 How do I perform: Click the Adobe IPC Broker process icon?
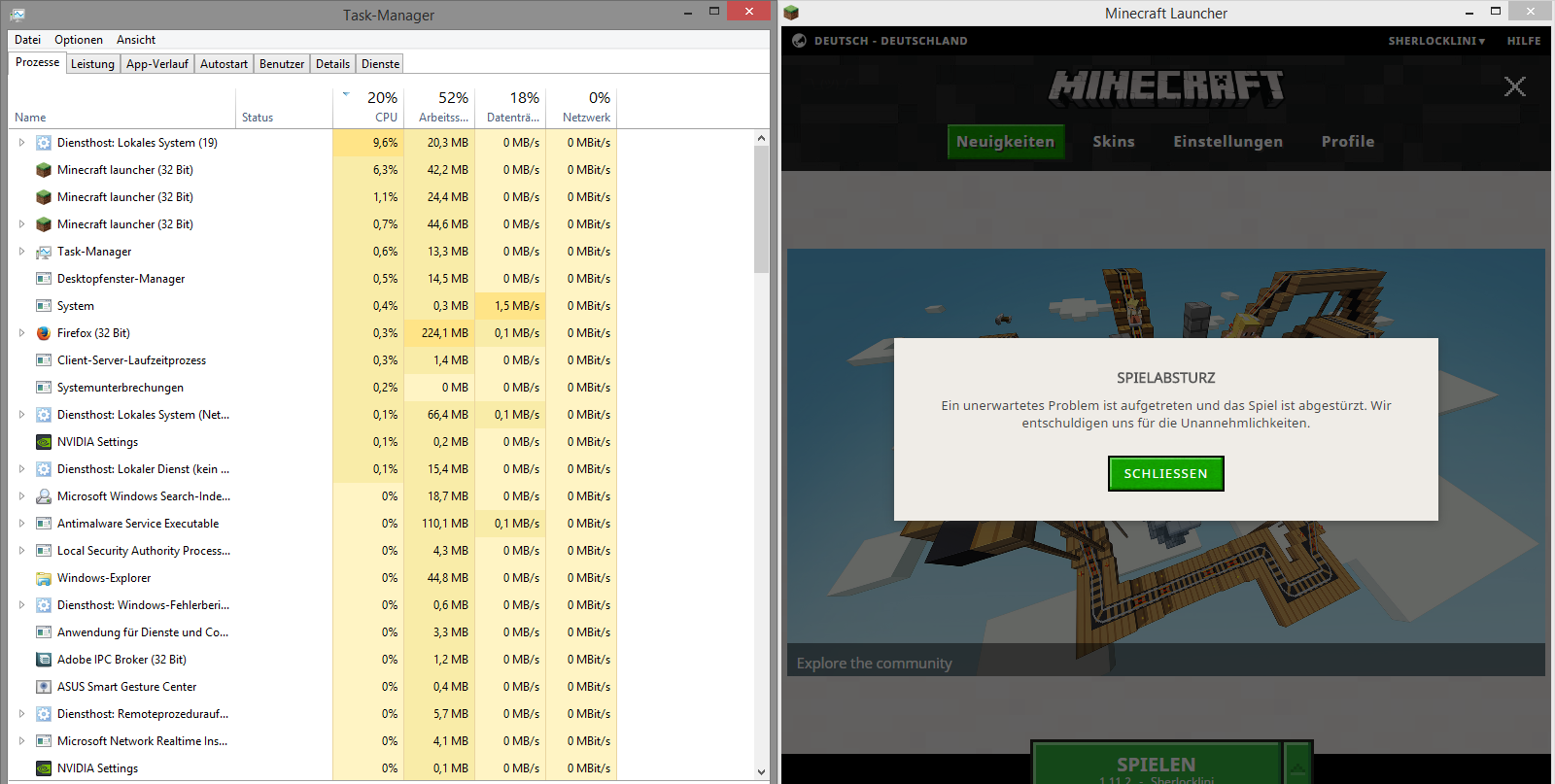[x=44, y=660]
